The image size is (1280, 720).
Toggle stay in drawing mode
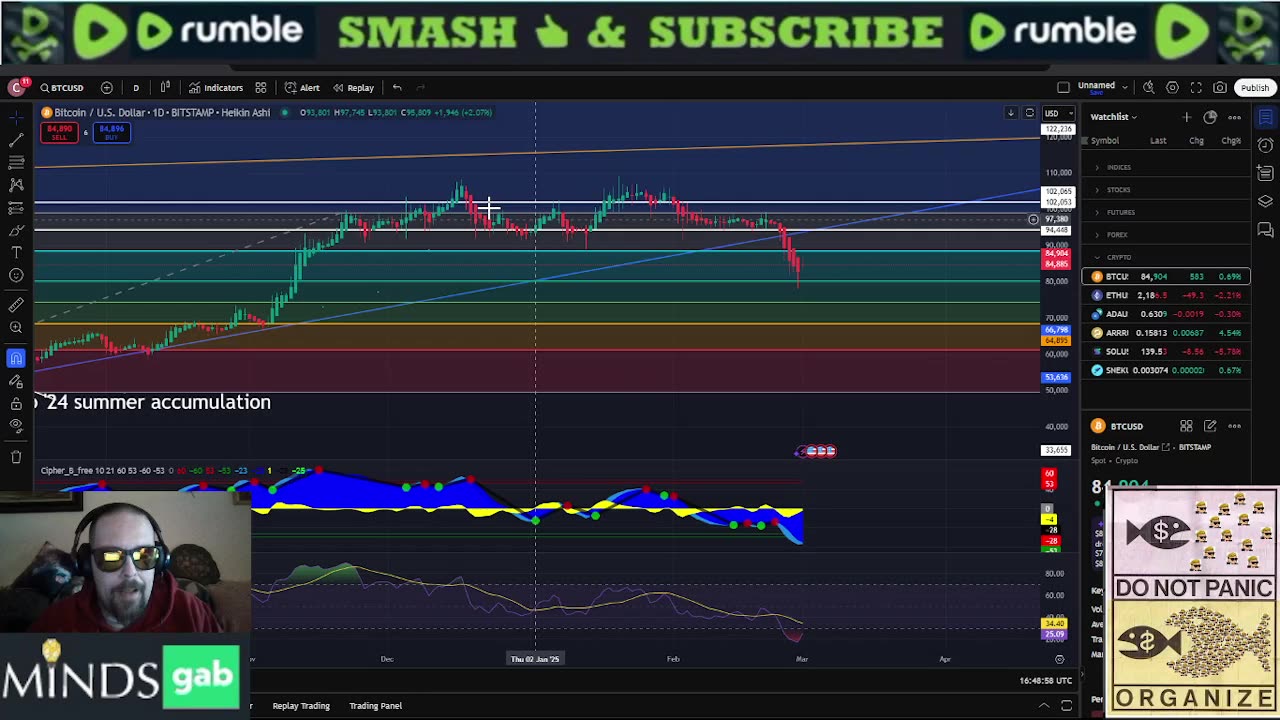coord(16,381)
